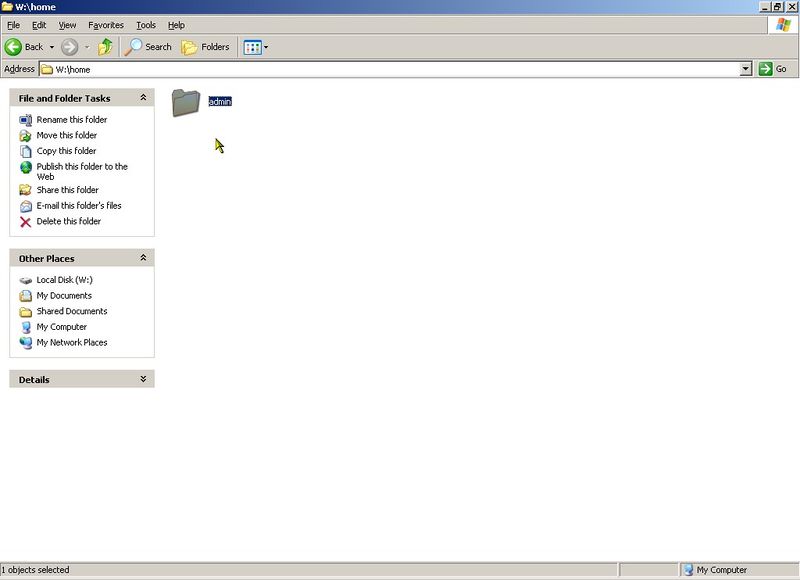Click the Rename this folder icon
The image size is (800, 580).
pos(26,120)
